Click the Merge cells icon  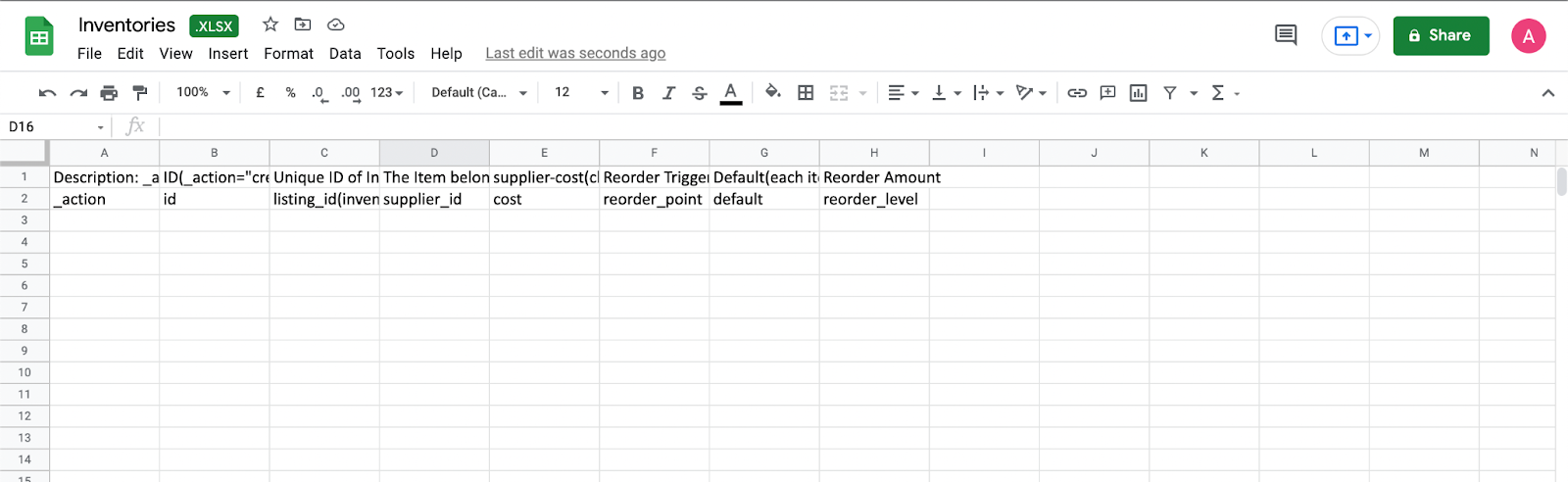[839, 93]
